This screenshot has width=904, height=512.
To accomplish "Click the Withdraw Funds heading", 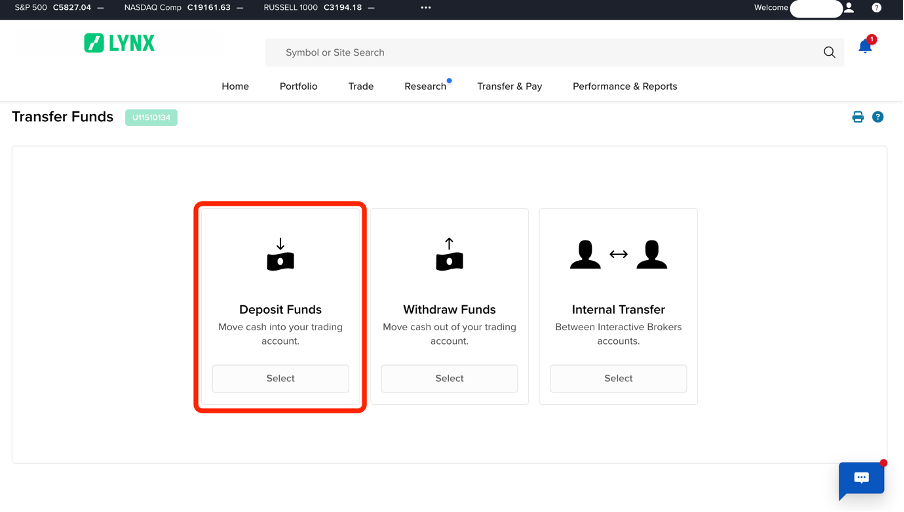I will coord(449,310).
